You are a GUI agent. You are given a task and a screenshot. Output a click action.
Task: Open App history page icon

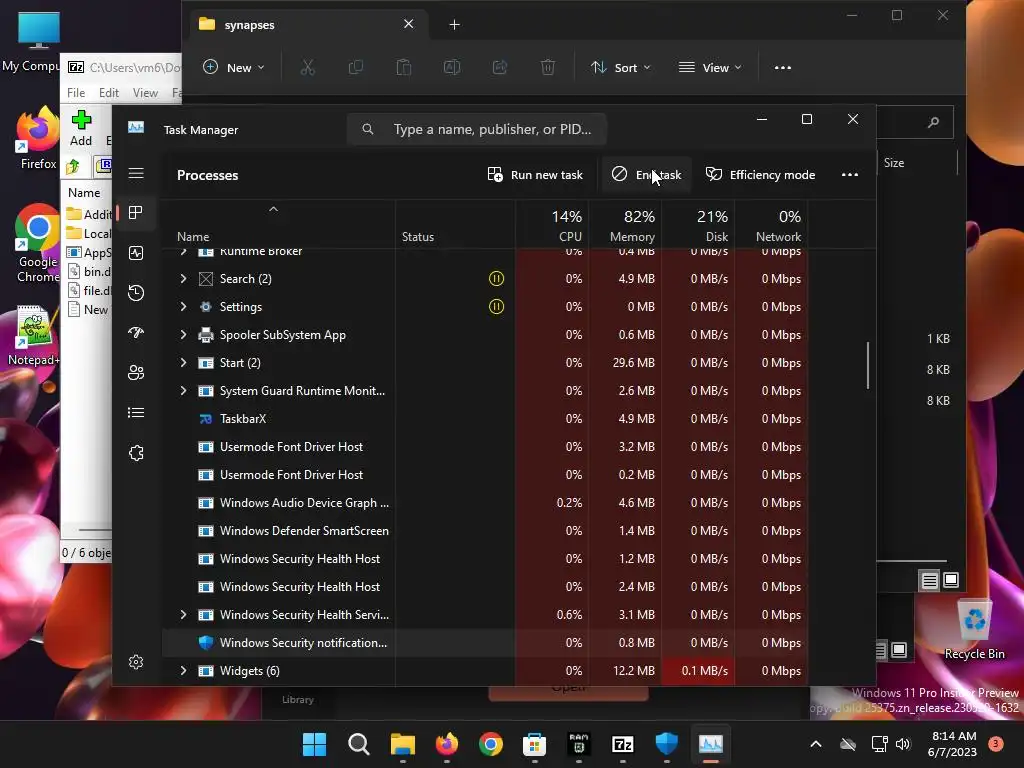(136, 293)
